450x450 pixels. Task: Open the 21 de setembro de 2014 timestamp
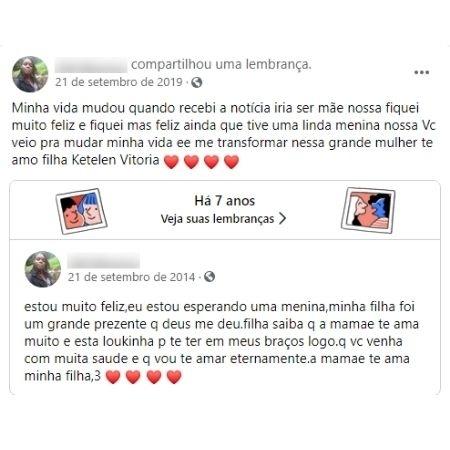[131, 277]
